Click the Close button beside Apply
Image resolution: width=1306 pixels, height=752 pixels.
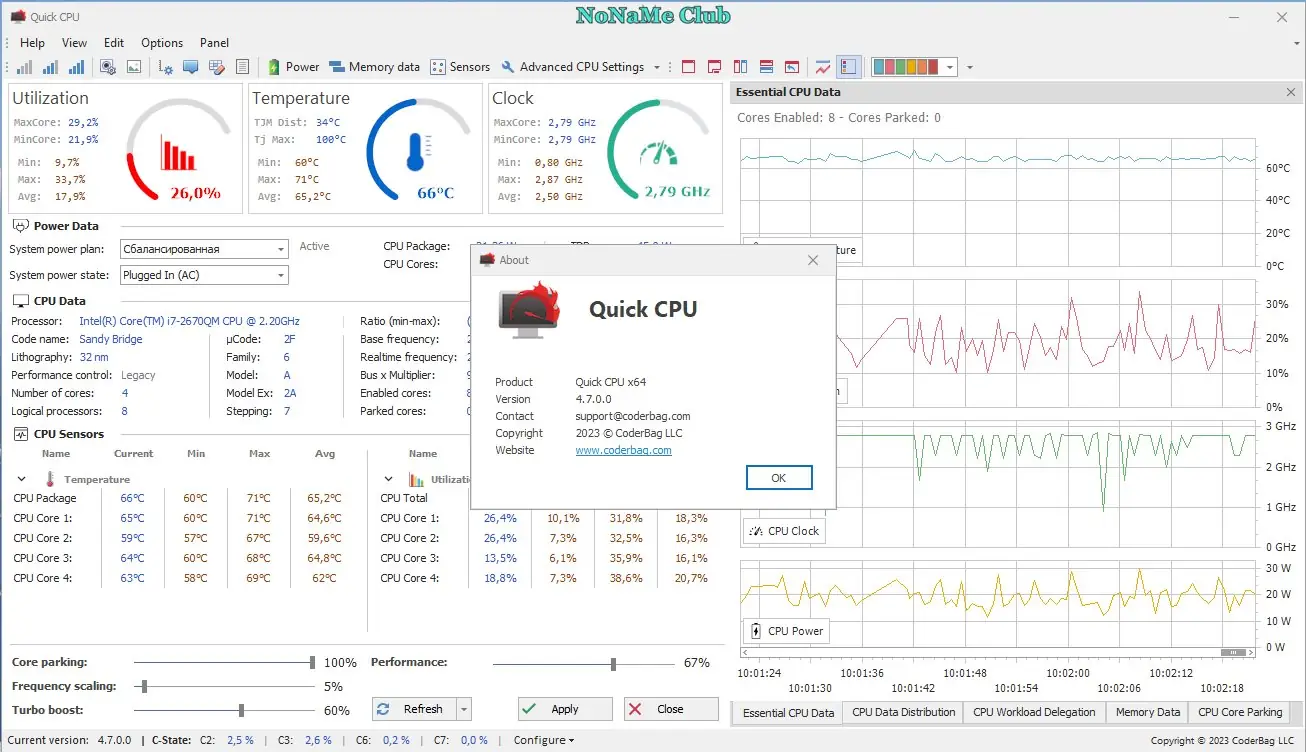[671, 709]
